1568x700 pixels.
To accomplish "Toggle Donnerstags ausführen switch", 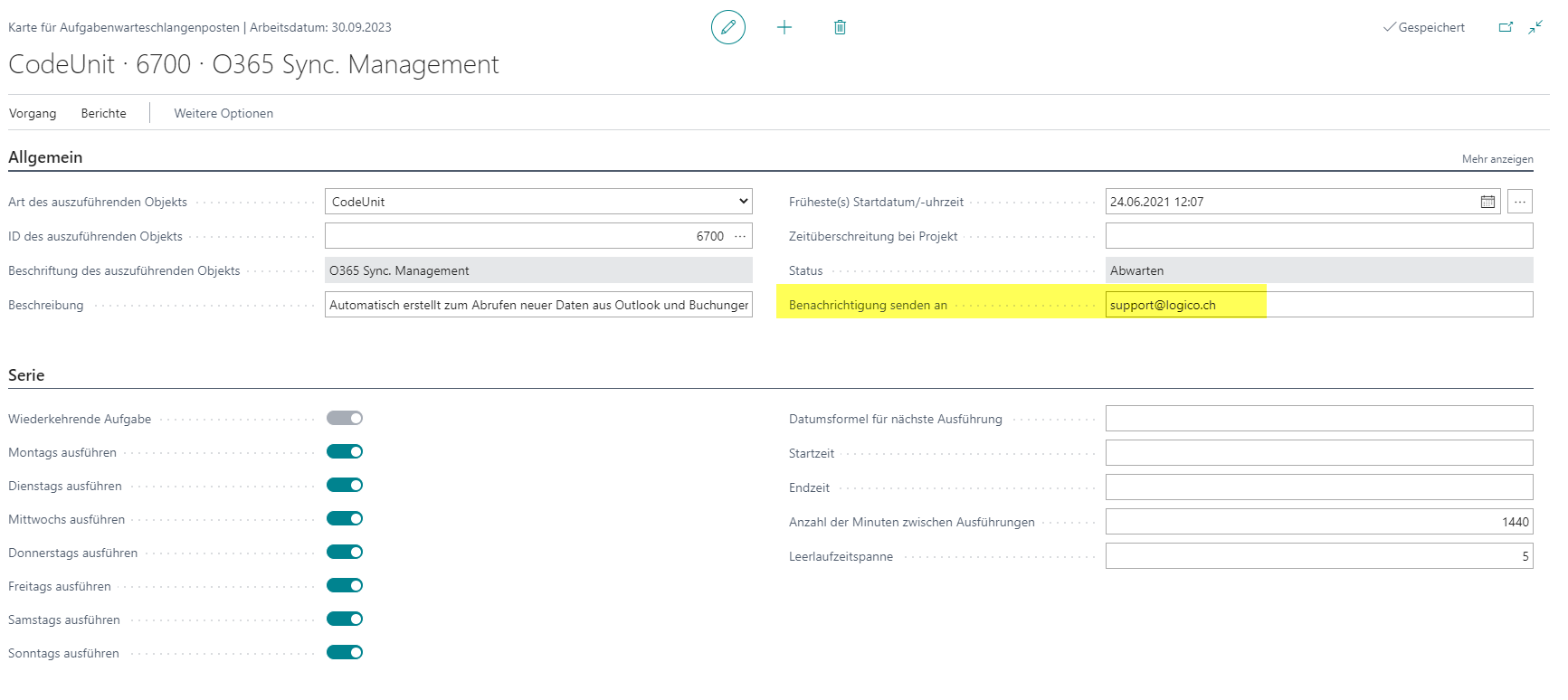I will click(345, 552).
